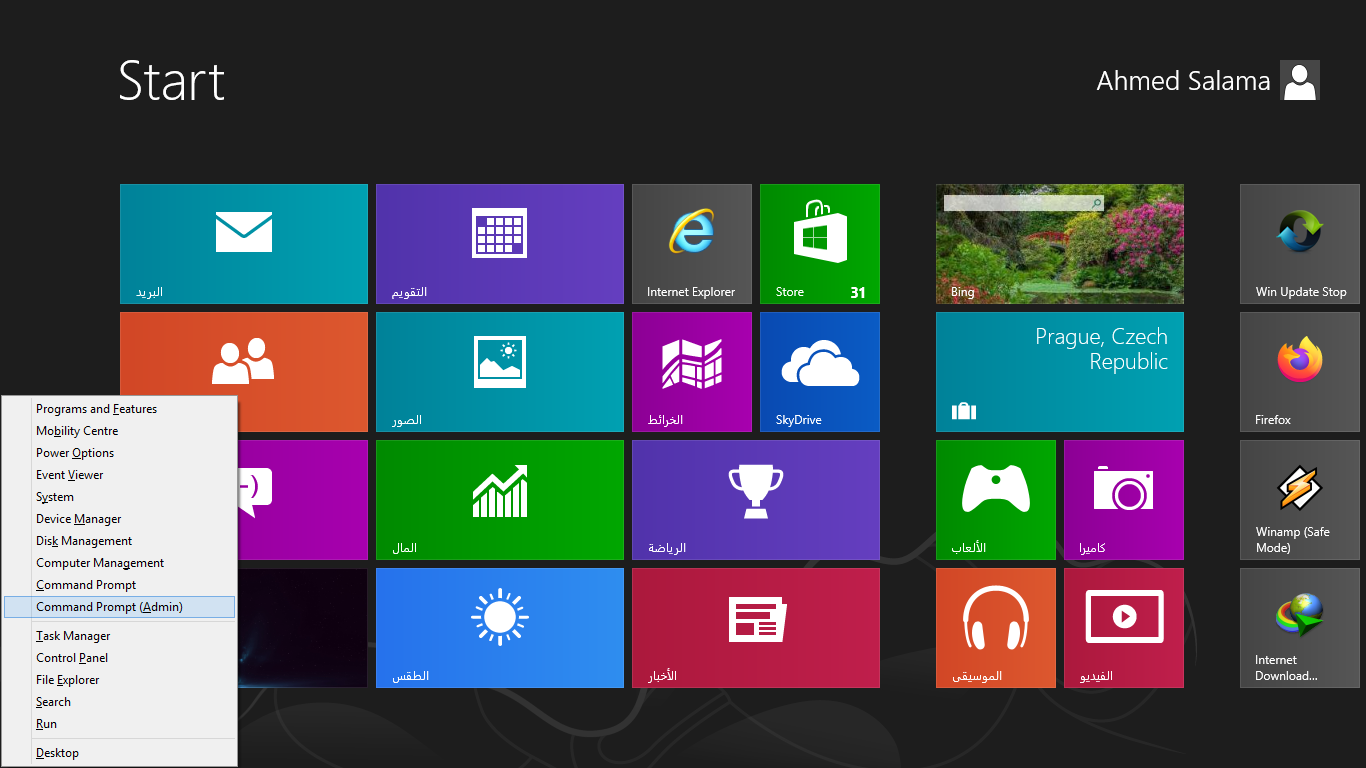Launch the Internet Download Manager tile
The width and height of the screenshot is (1366, 768).
(x=1300, y=628)
